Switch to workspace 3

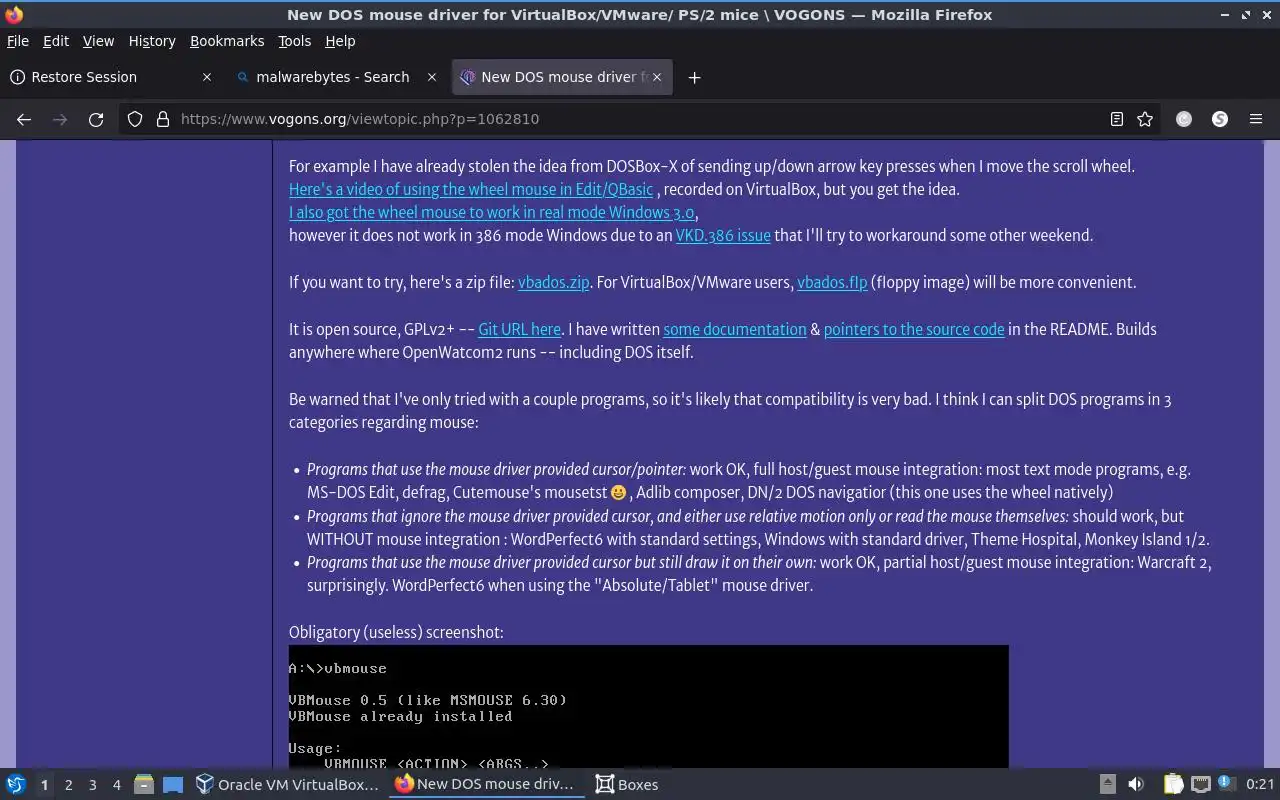click(92, 785)
